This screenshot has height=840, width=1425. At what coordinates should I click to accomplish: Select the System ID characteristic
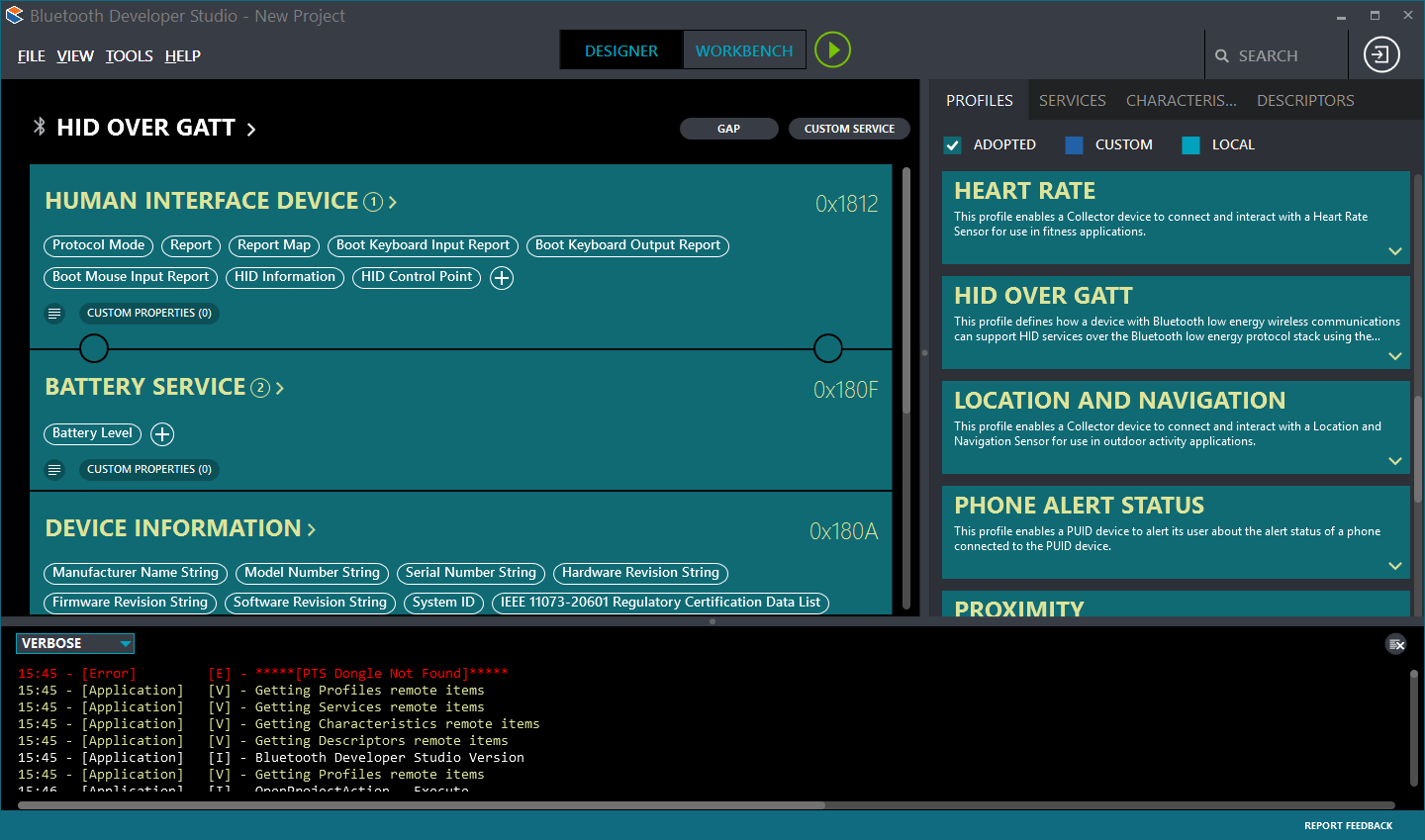pos(444,603)
